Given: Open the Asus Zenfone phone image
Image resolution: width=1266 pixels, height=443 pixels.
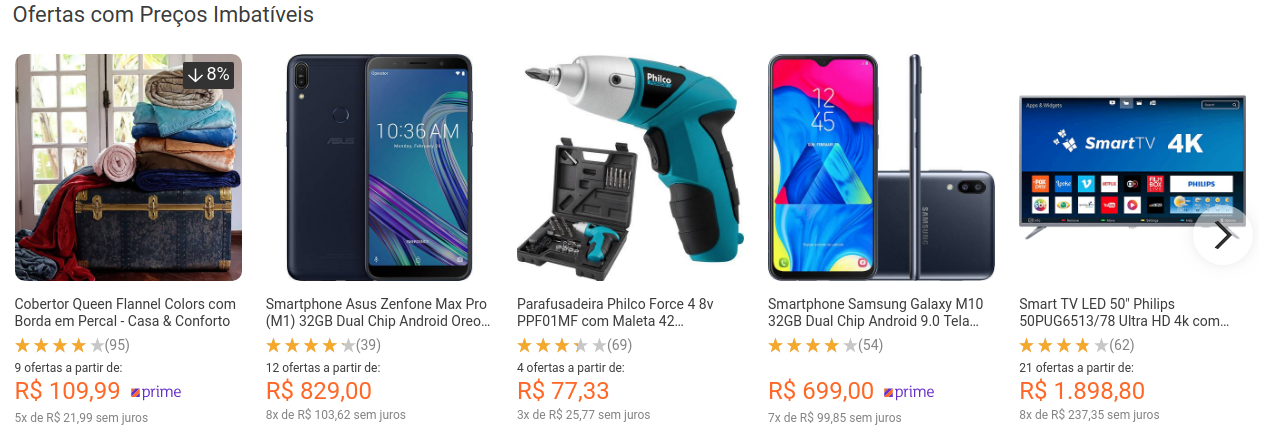Looking at the screenshot, I should pyautogui.click(x=379, y=167).
